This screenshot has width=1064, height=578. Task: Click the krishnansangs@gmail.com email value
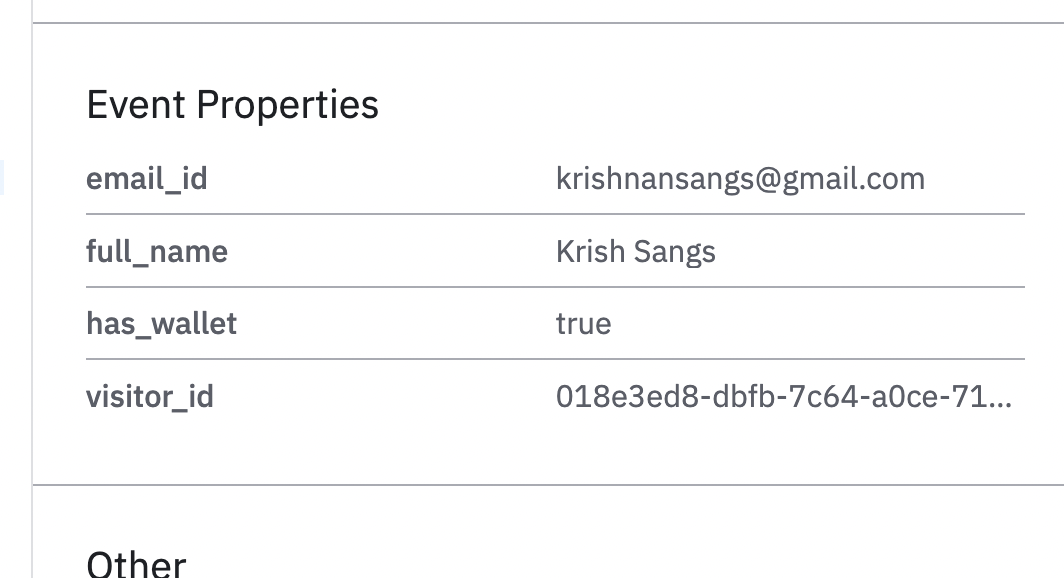pyautogui.click(x=740, y=179)
